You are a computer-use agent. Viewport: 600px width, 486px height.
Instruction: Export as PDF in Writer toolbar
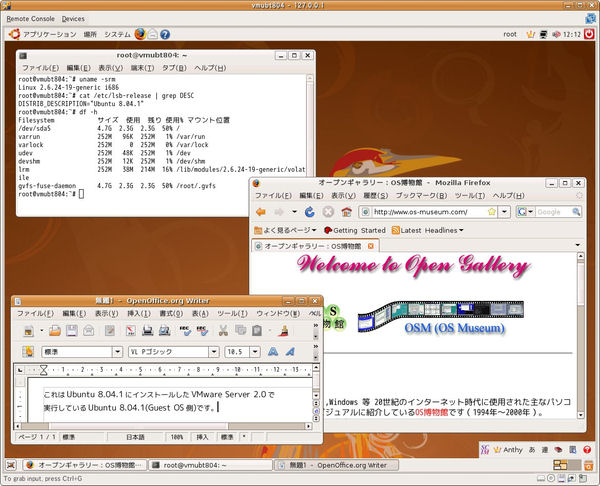[131, 331]
